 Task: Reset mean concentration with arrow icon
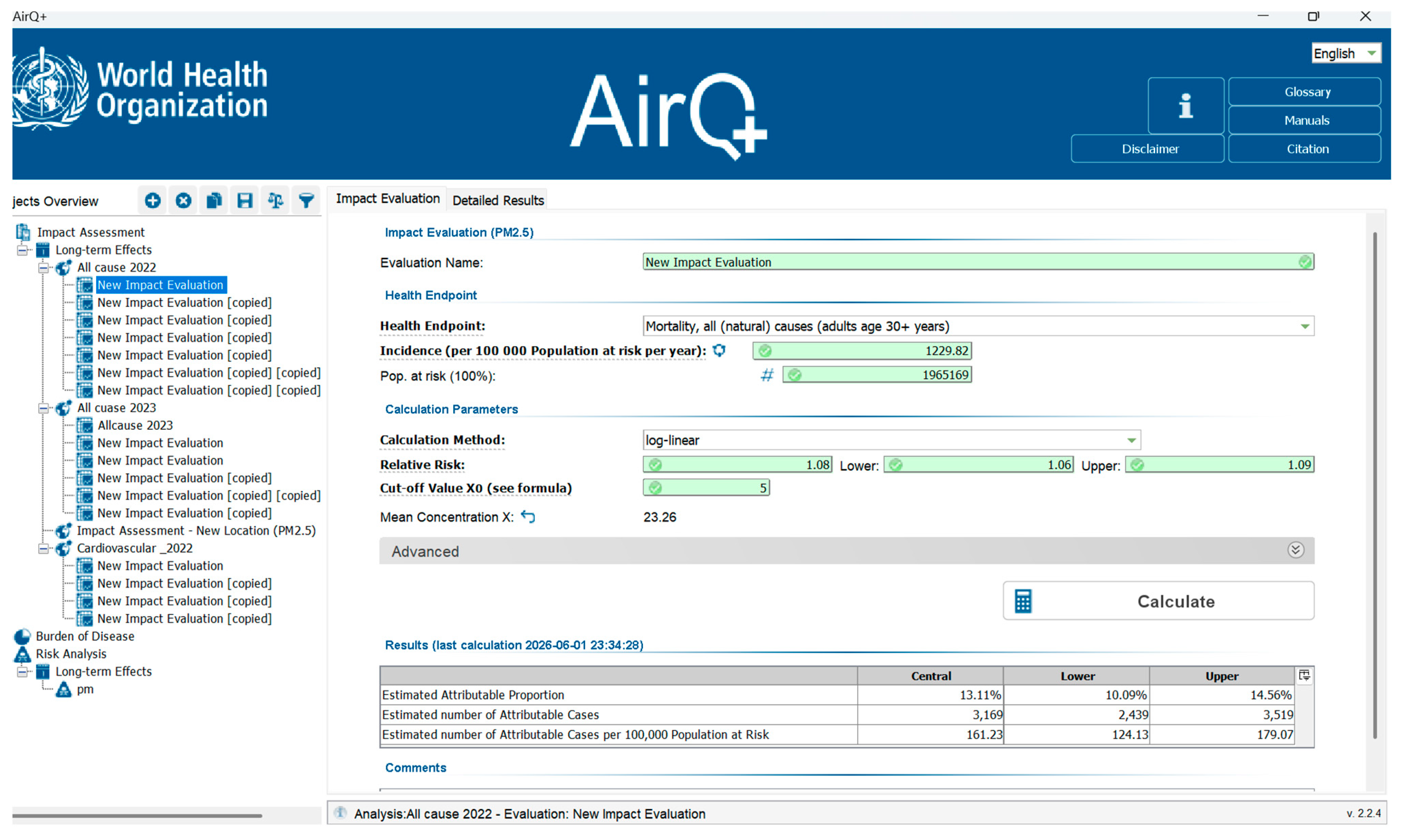click(528, 517)
